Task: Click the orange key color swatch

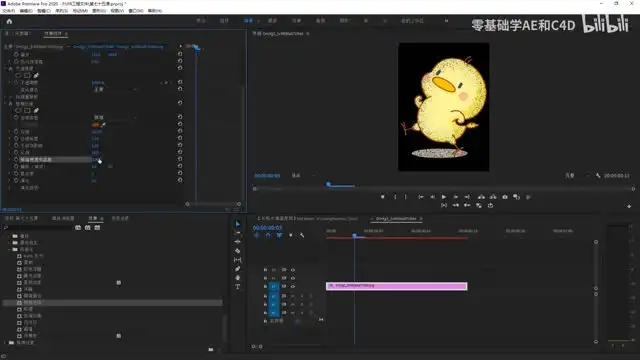Action: 96,125
